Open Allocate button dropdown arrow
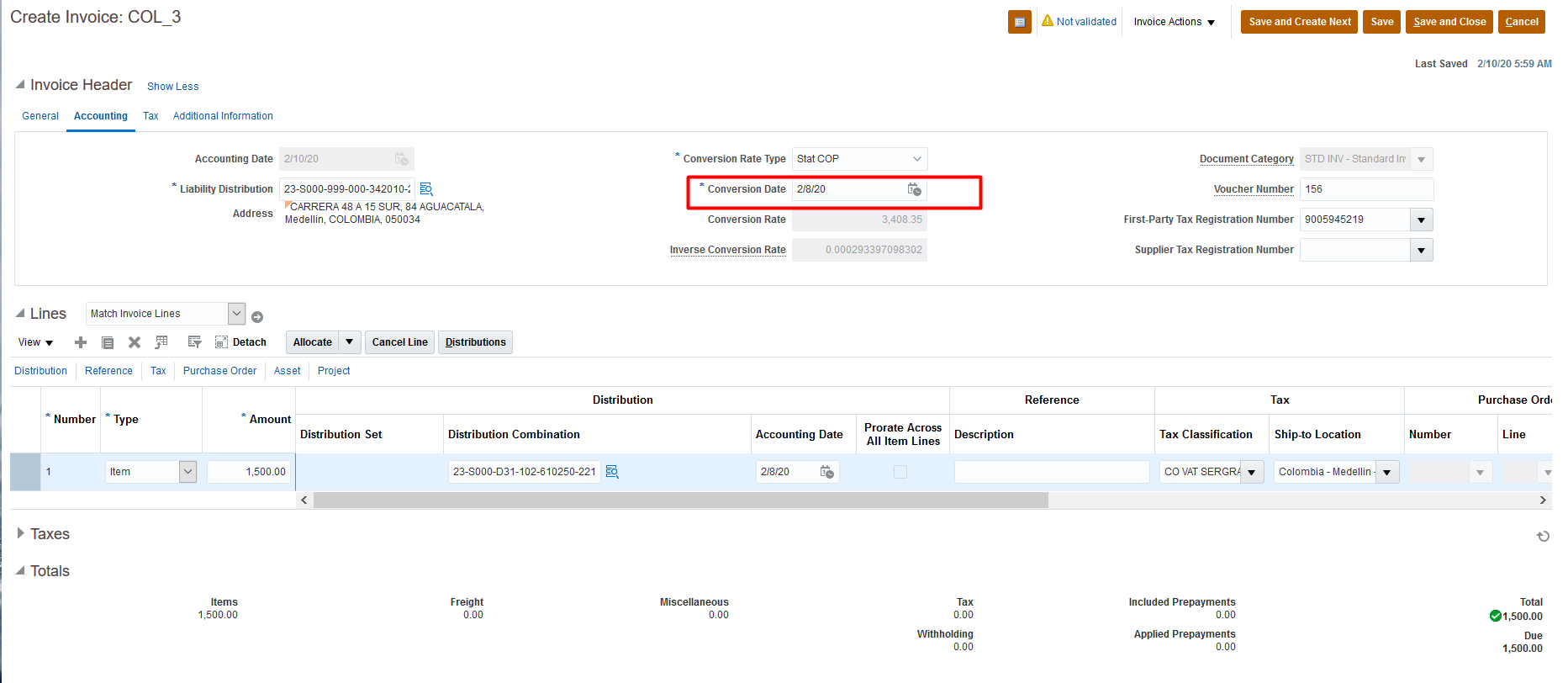The width and height of the screenshot is (1568, 683). coord(350,342)
